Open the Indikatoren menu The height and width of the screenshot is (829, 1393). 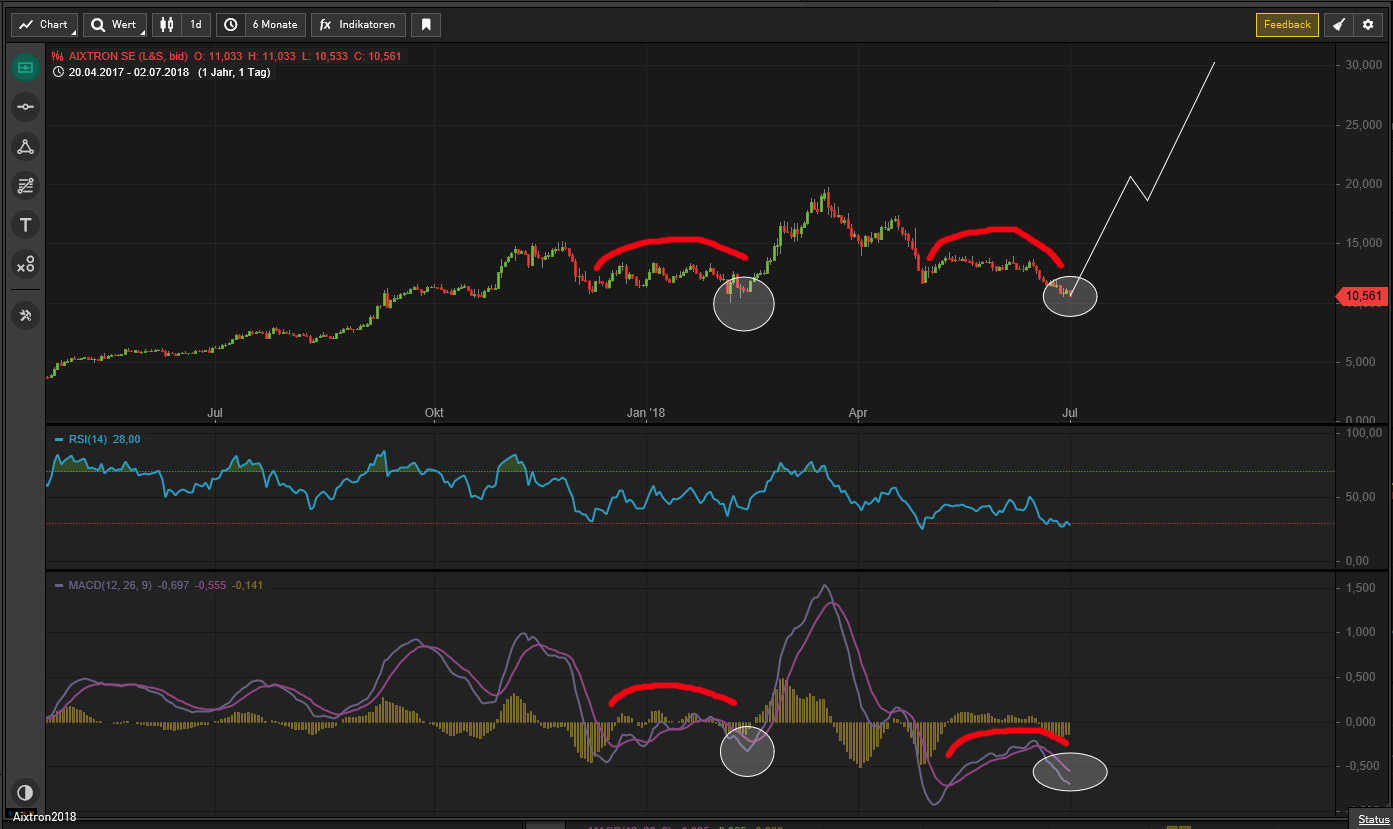(359, 25)
